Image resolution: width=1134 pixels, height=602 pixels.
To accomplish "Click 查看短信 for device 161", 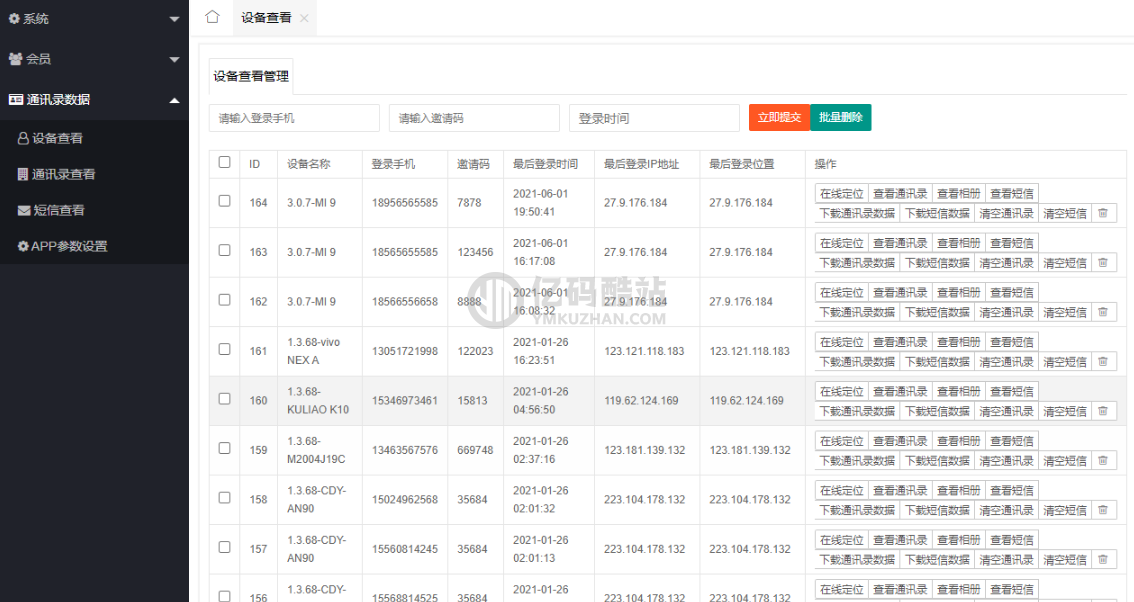I will 1012,342.
